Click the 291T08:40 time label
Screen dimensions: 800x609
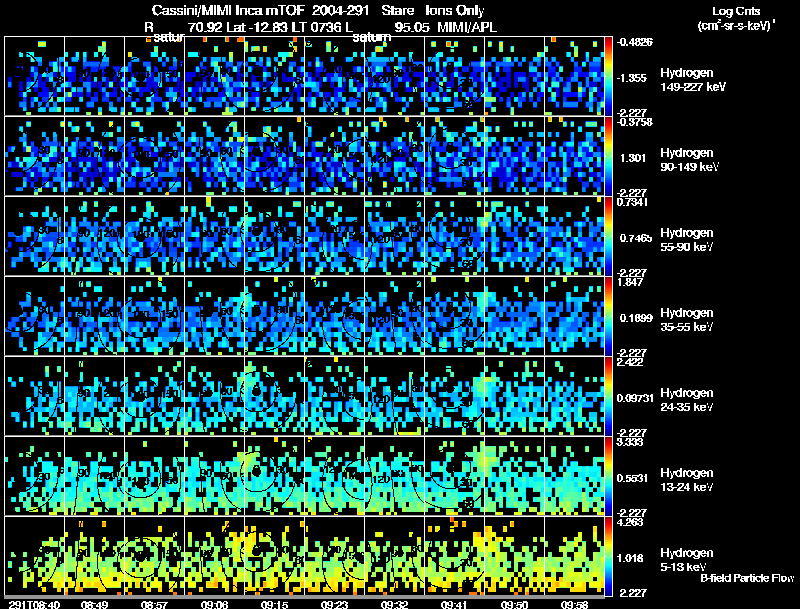[x=34, y=605]
